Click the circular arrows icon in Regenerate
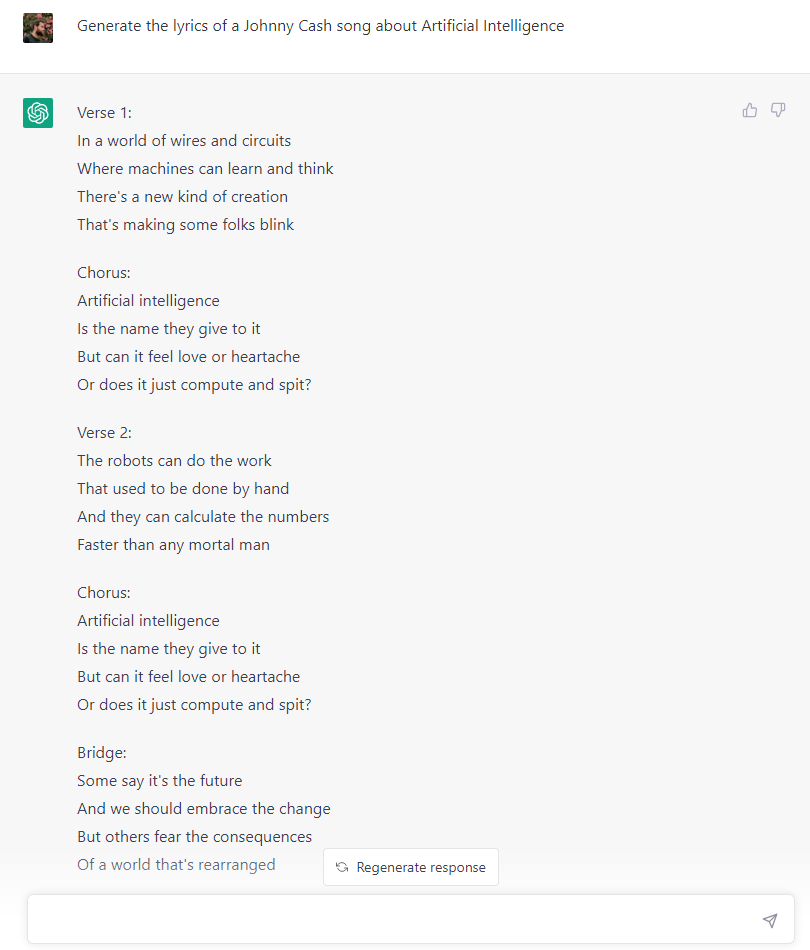Image resolution: width=810 pixels, height=950 pixels. point(342,867)
